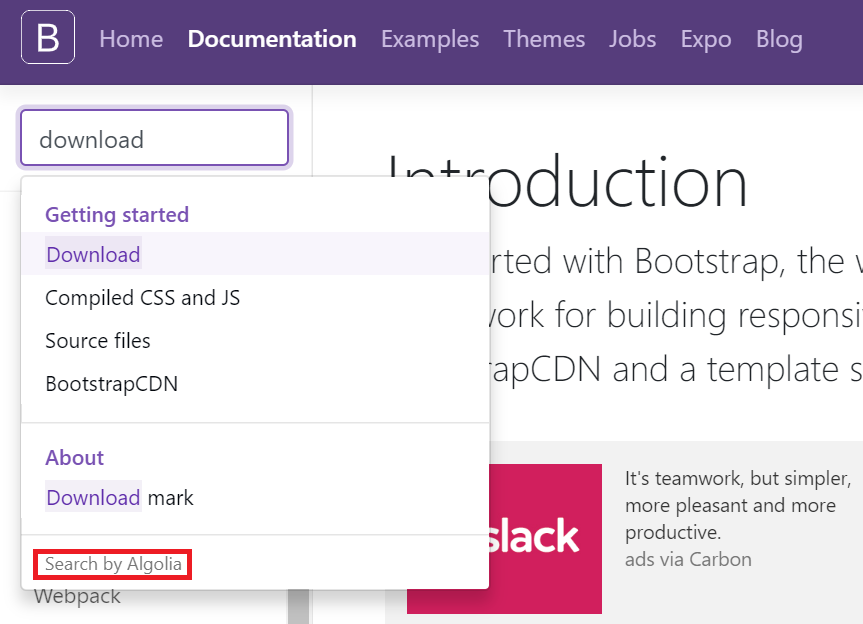This screenshot has height=624, width=863.
Task: Open the Themes nav link
Action: 544,39
